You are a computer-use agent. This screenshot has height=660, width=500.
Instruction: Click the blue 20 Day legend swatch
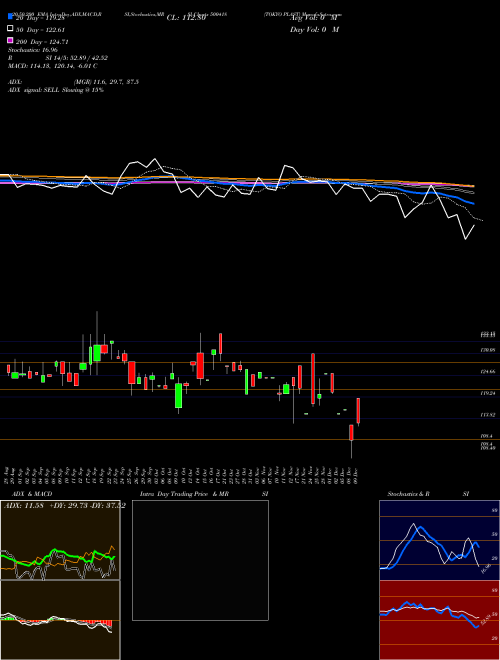coord(11,17)
